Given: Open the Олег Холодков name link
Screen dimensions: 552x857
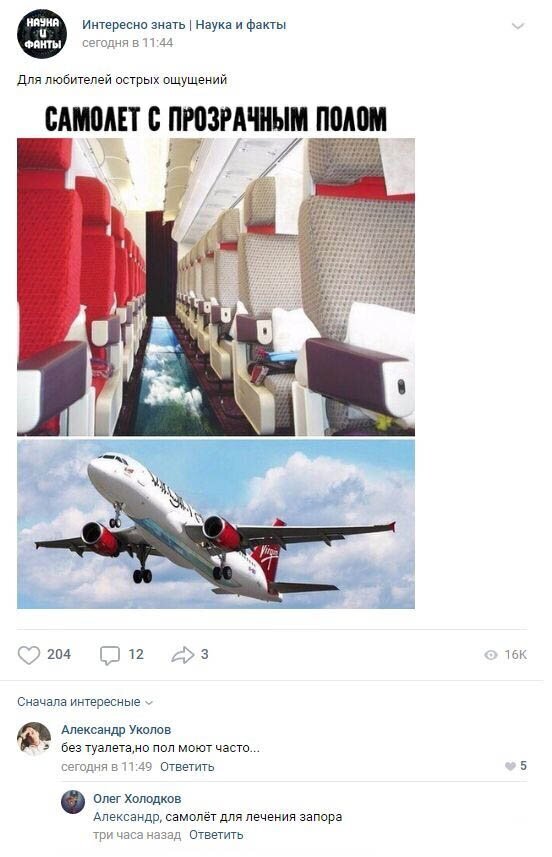Looking at the screenshot, I should pyautogui.click(x=137, y=799).
